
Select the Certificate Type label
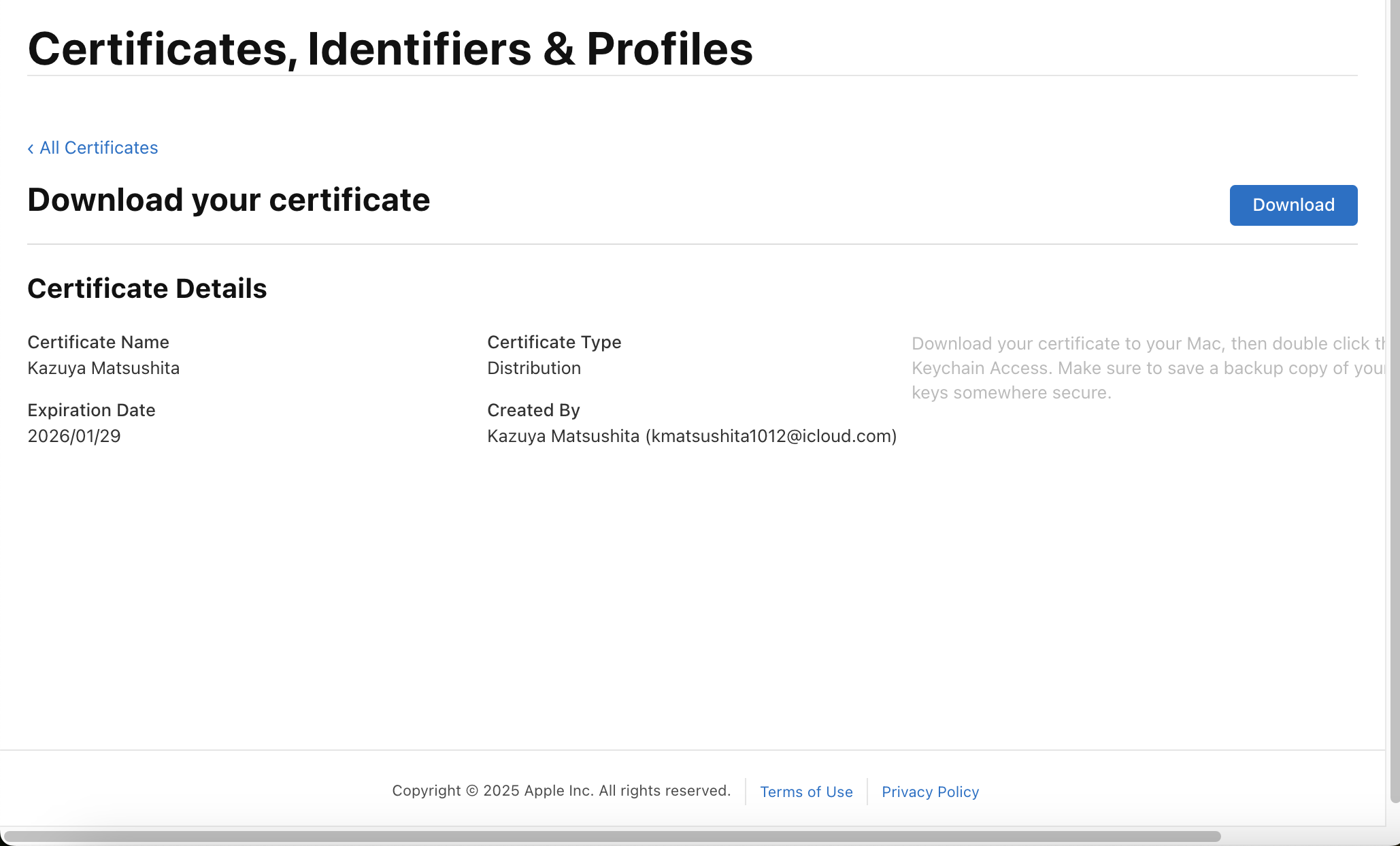(x=554, y=342)
